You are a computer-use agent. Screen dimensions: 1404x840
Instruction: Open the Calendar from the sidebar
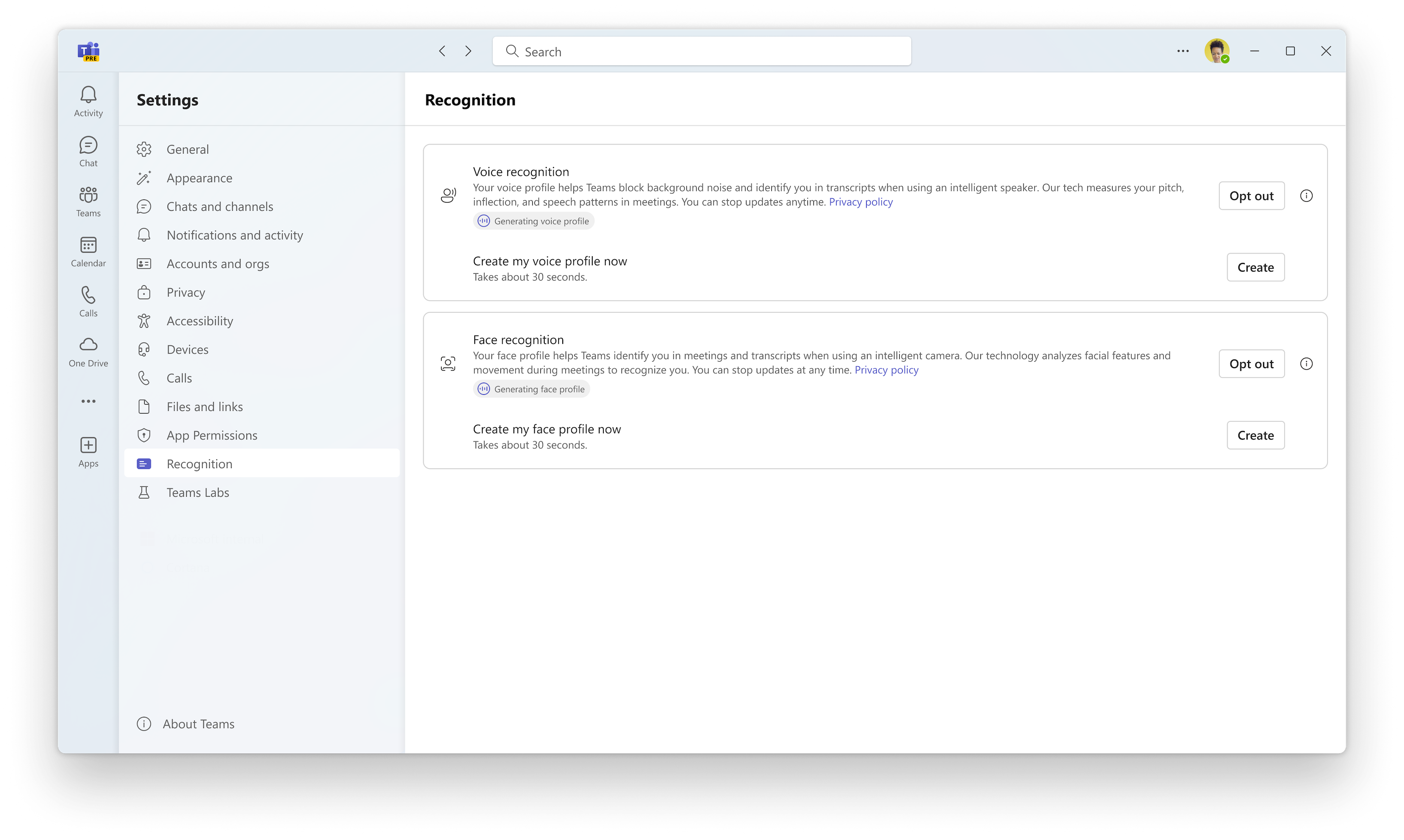click(88, 251)
